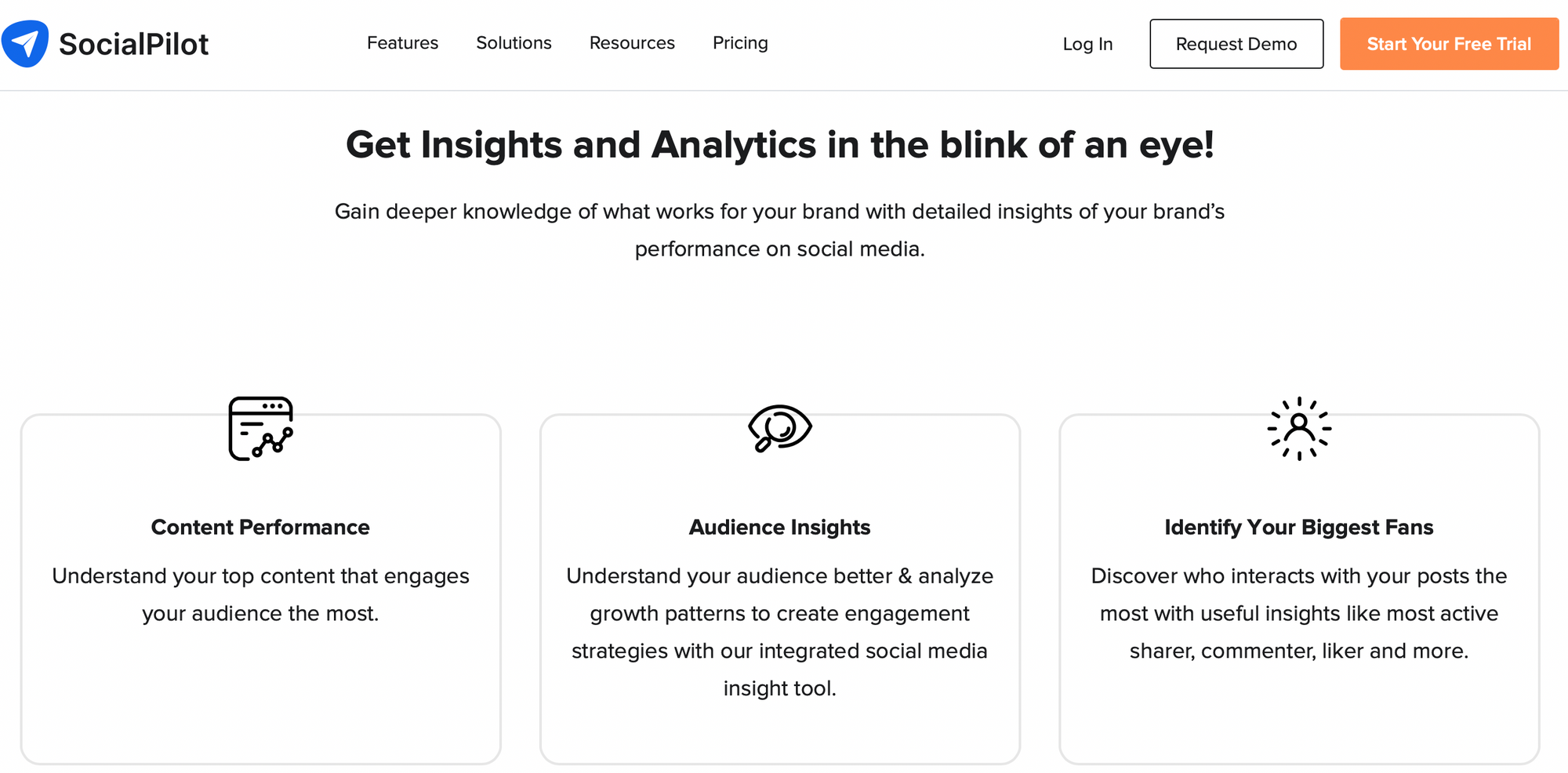Select the Content Performance card heading

[x=260, y=527]
